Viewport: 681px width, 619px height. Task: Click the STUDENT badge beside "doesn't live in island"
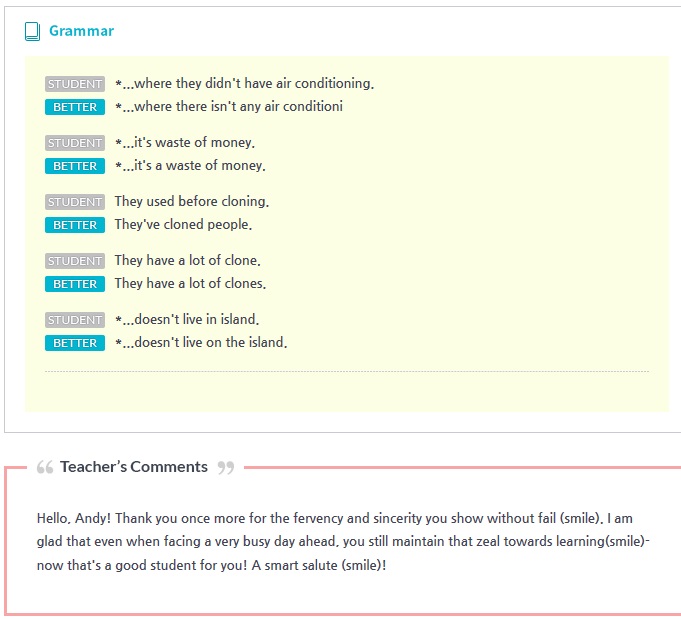(75, 320)
